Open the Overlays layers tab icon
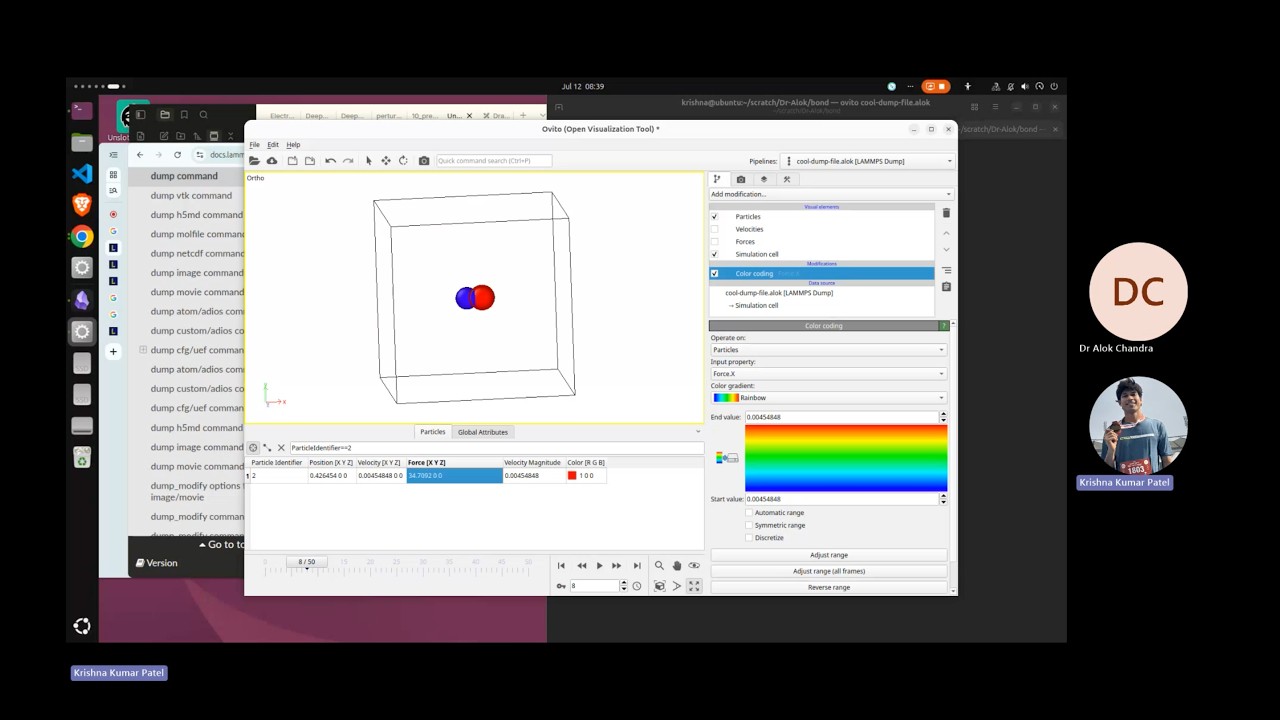 pyautogui.click(x=764, y=179)
